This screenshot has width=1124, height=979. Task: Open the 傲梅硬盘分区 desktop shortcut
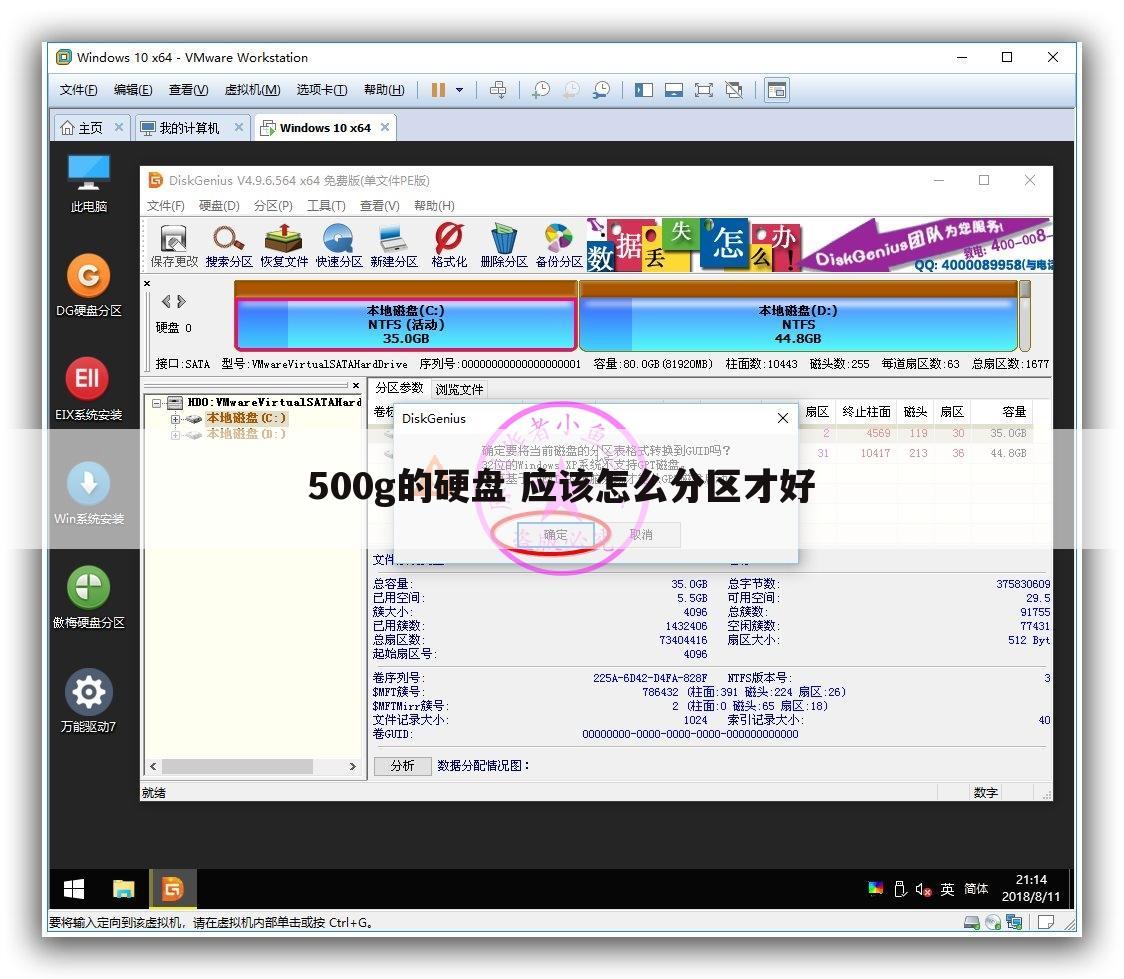pyautogui.click(x=88, y=597)
